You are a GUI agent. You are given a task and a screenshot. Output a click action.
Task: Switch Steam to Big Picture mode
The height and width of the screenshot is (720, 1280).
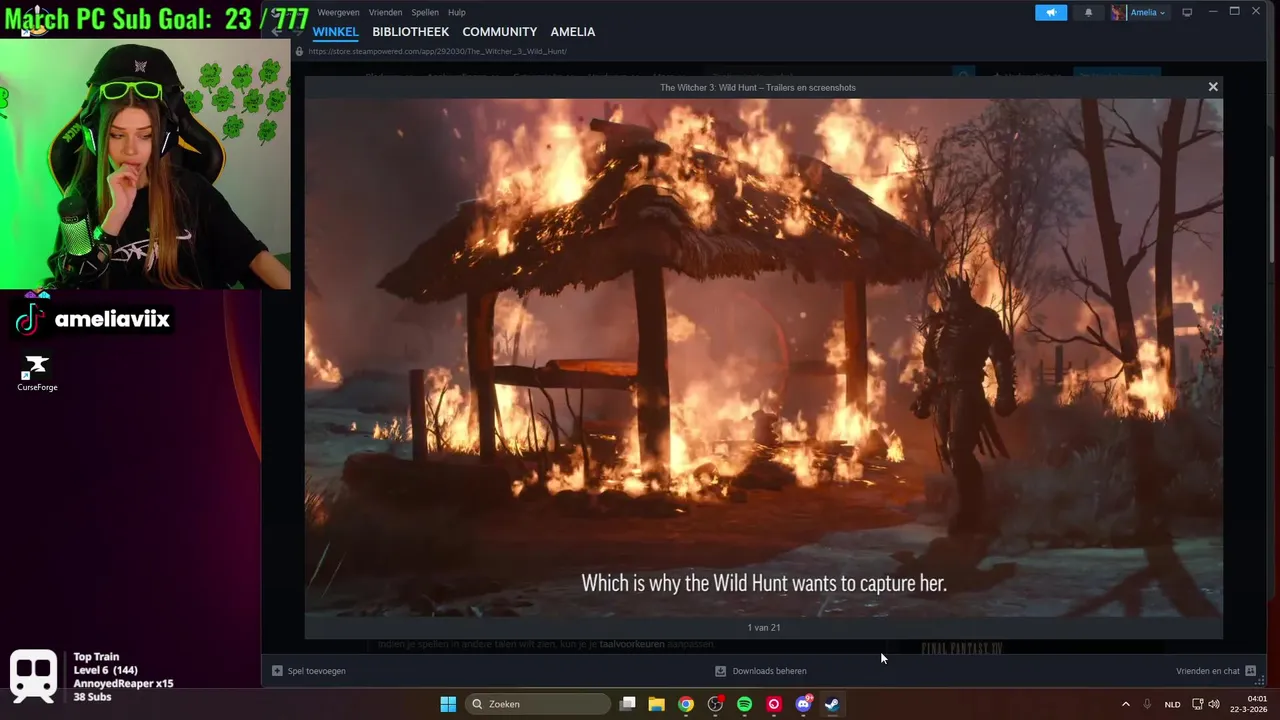point(1187,12)
